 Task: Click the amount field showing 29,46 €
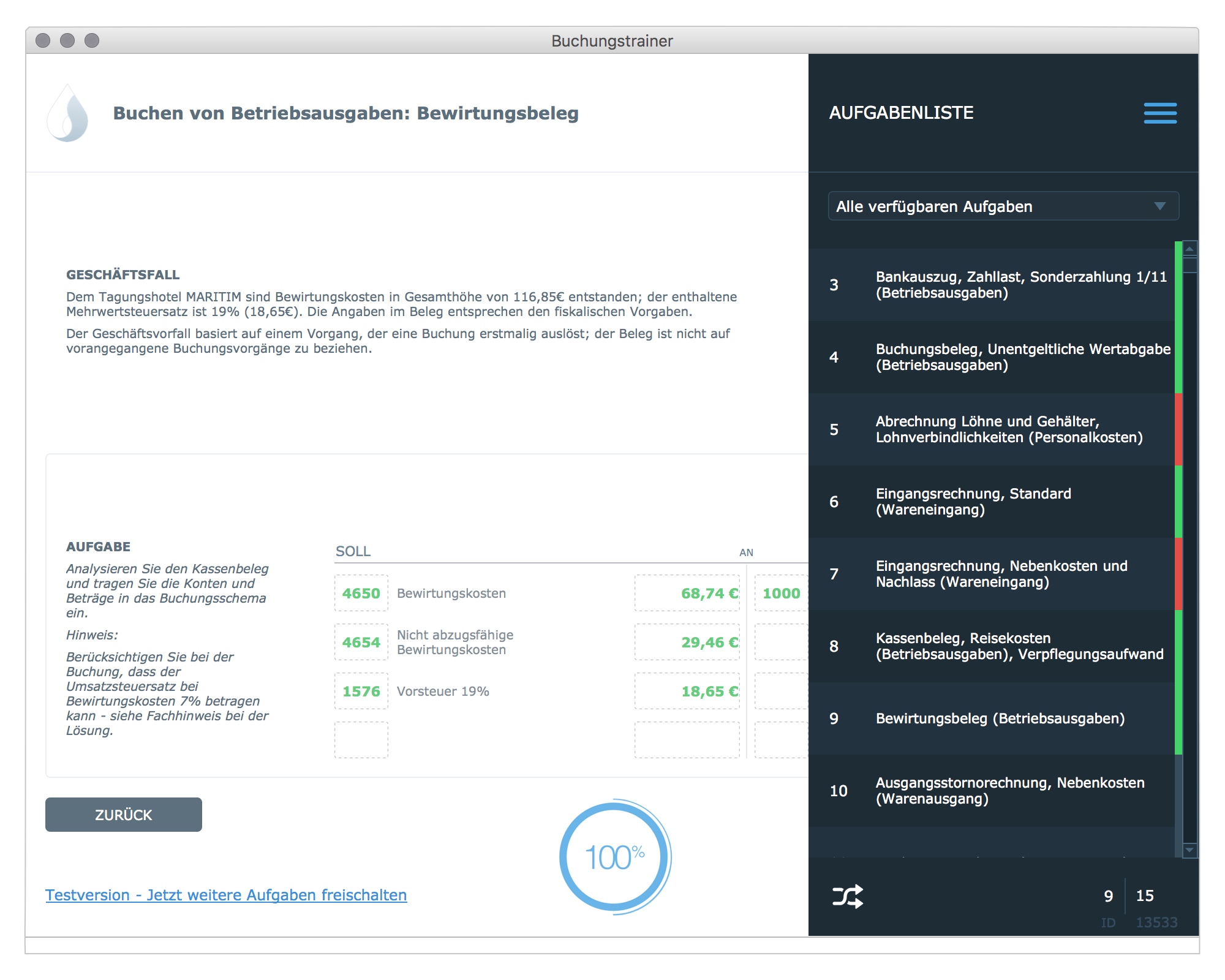point(687,642)
